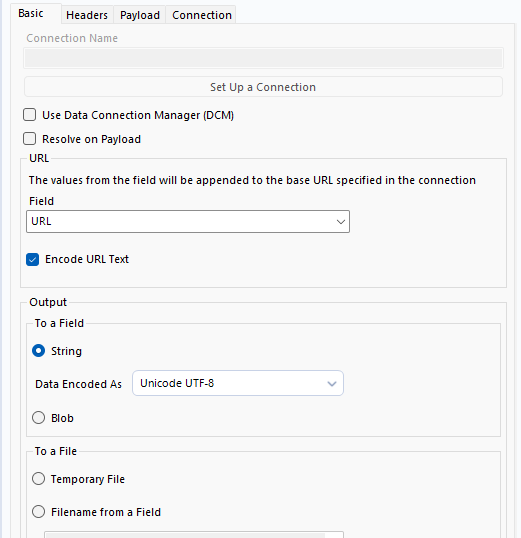Enable Use Data Connection Manager (DCM)
This screenshot has height=538, width=521.
tap(30, 115)
